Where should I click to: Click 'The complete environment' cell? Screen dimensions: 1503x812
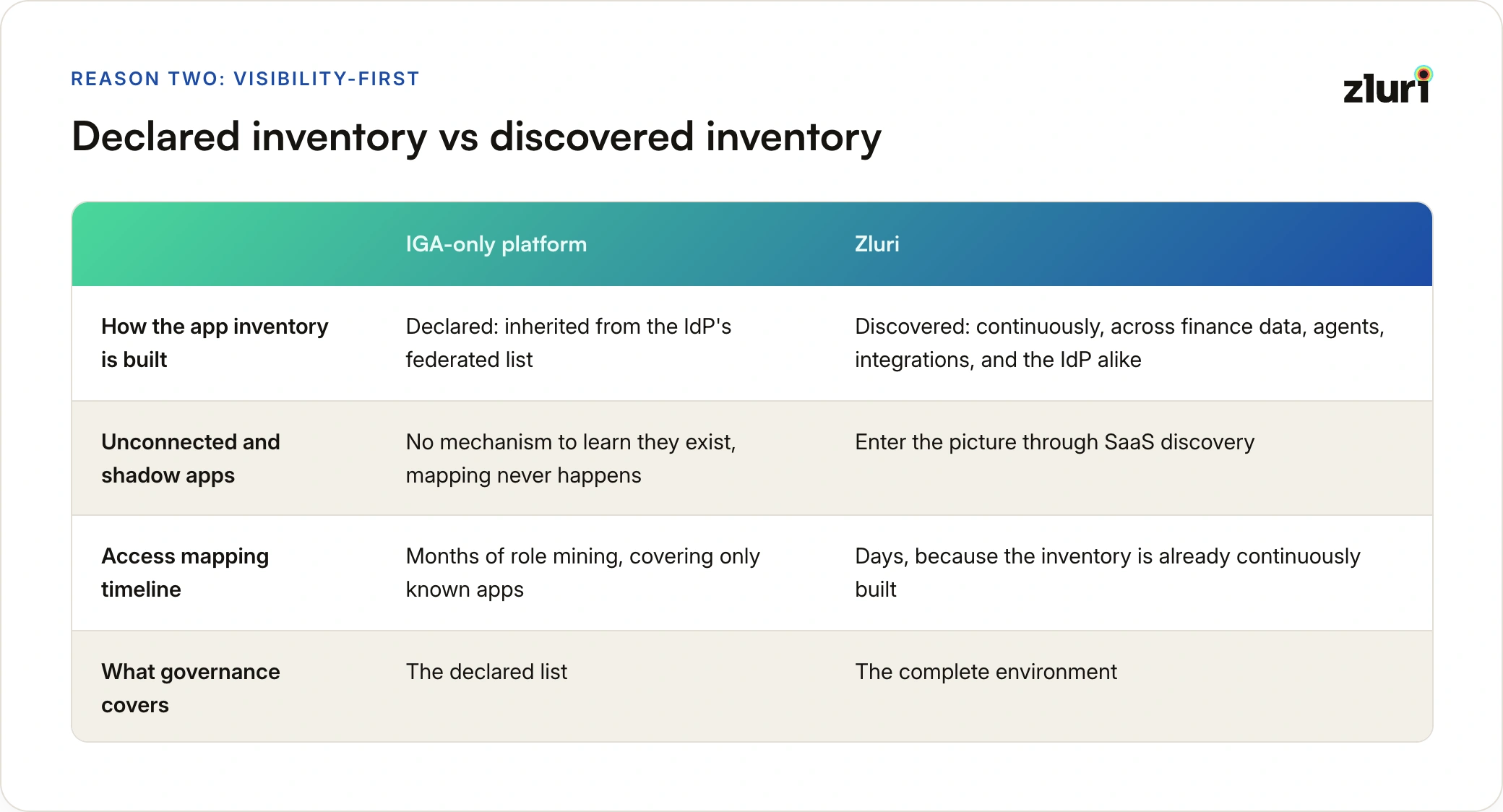986,672
